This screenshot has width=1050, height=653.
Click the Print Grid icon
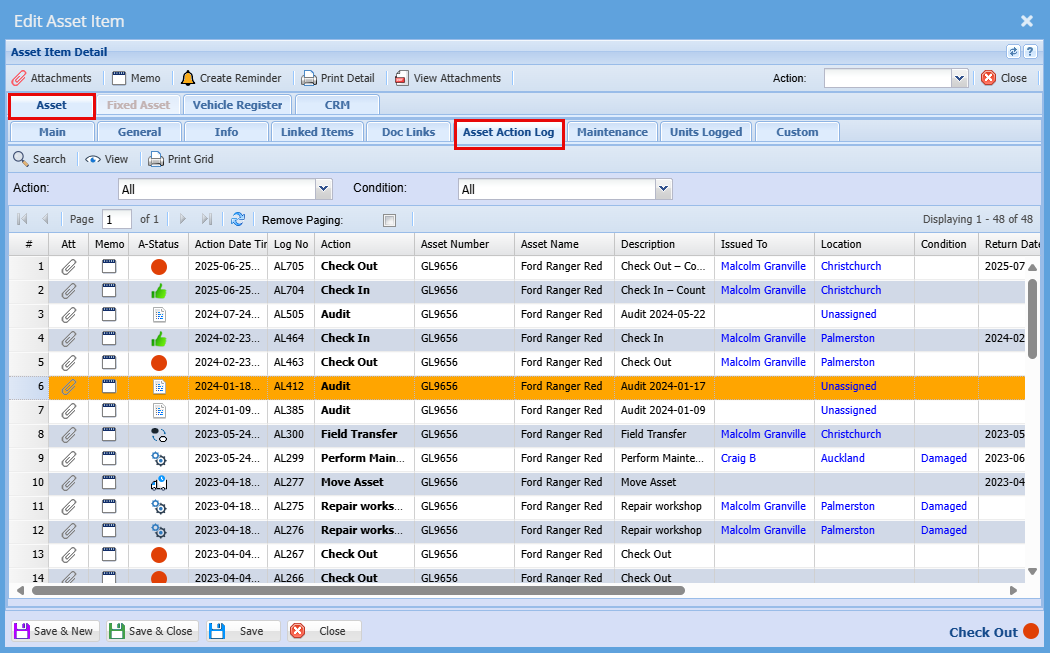point(156,159)
